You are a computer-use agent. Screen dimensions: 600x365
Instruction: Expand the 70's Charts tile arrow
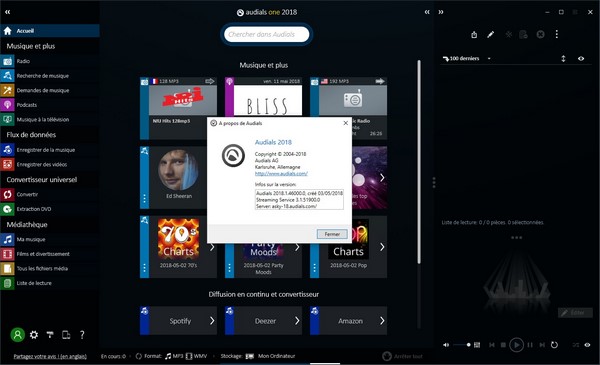[212, 247]
